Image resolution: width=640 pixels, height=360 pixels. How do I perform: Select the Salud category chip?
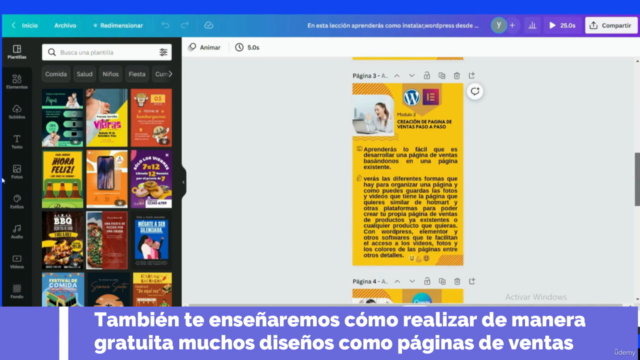84,74
